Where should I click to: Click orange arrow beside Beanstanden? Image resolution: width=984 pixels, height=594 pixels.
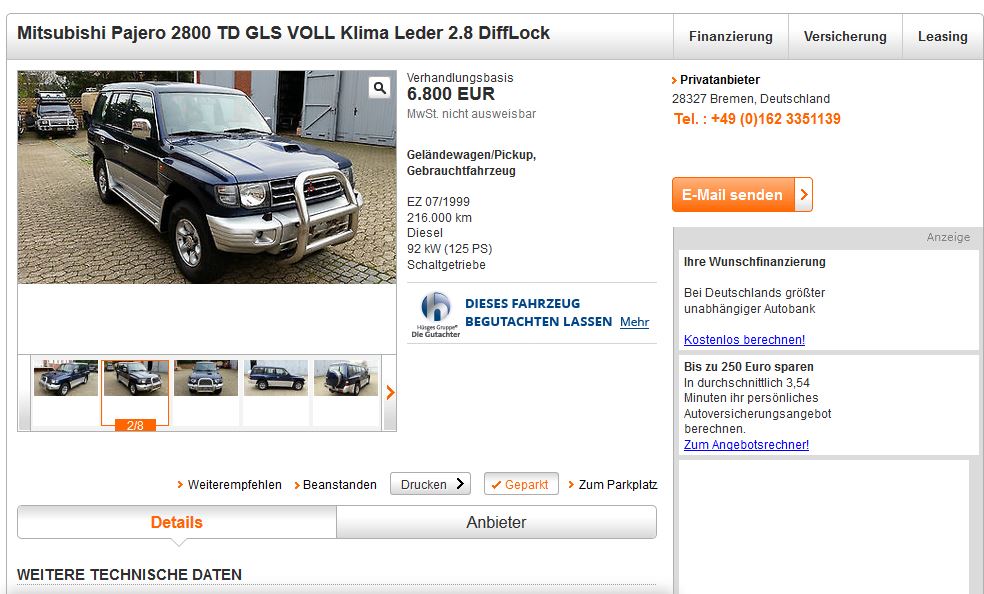pos(297,485)
